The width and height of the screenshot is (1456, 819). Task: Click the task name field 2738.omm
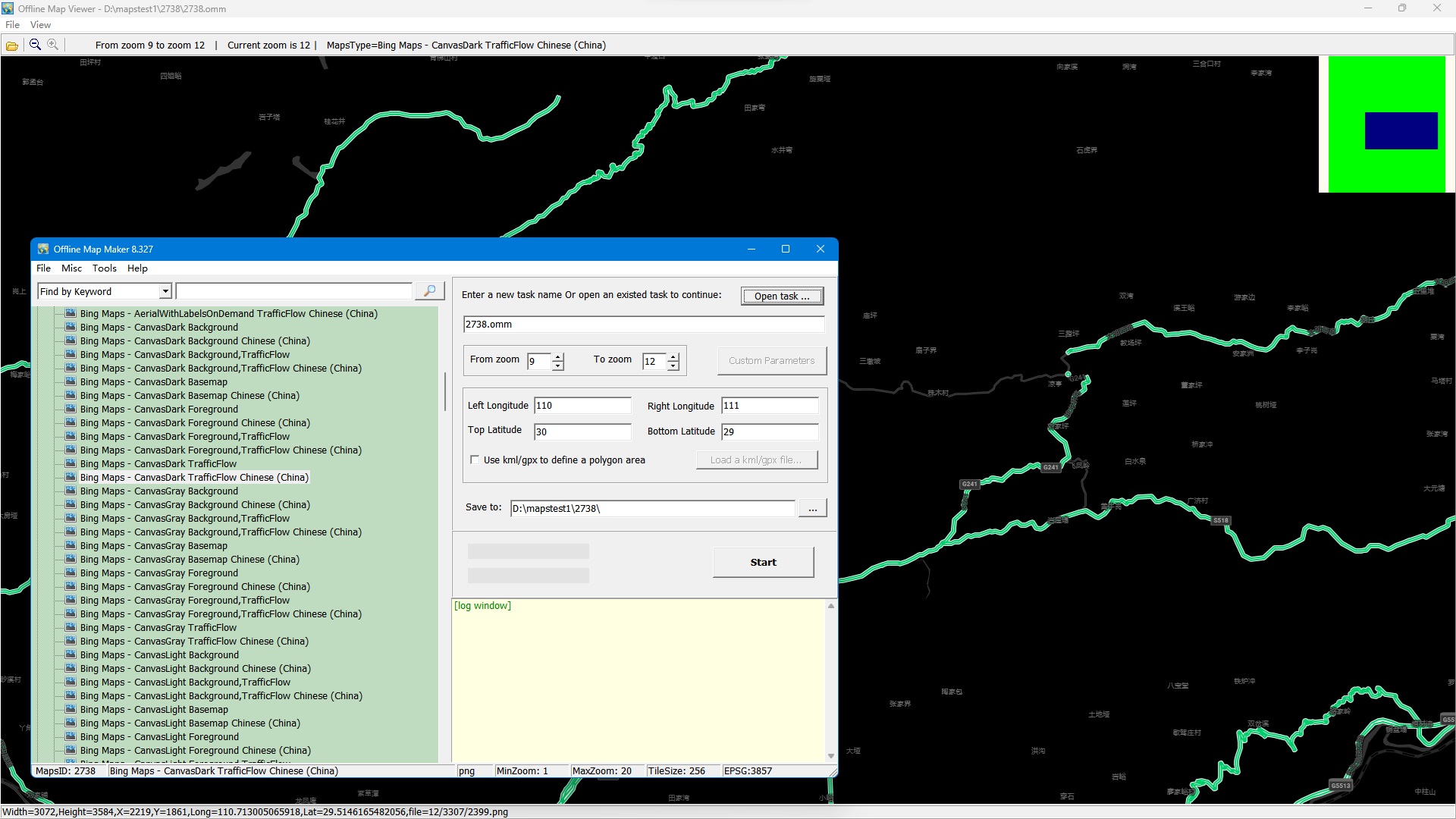[643, 325]
